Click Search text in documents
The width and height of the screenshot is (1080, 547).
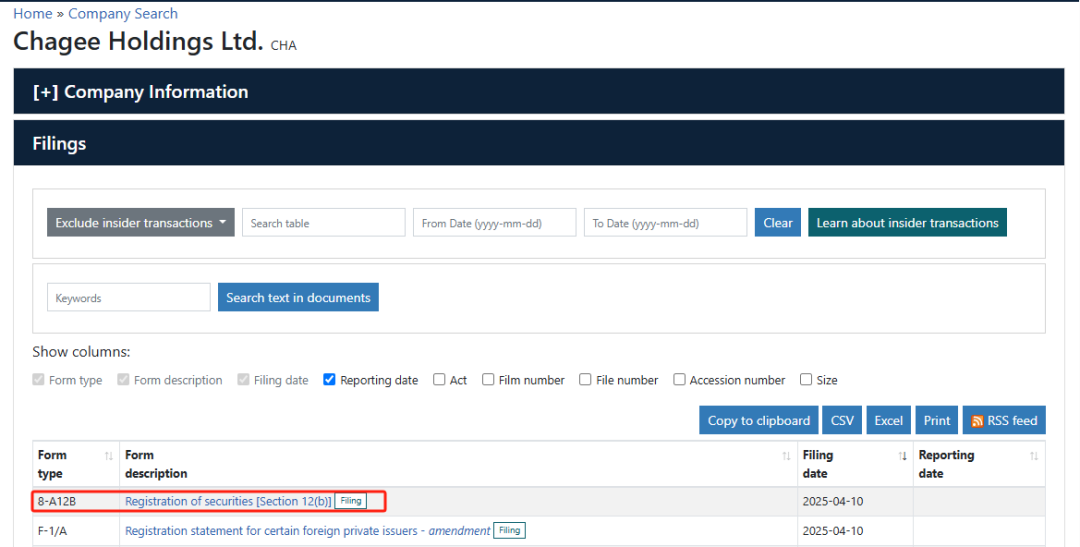[298, 298]
